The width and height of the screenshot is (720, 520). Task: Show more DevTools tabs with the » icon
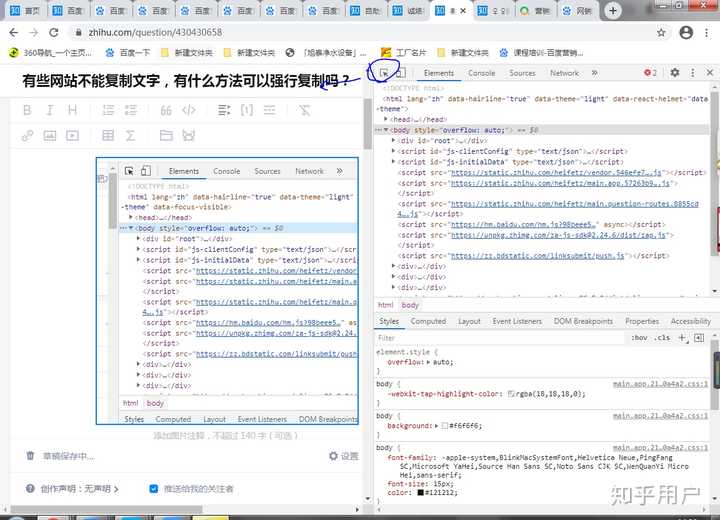pos(595,73)
